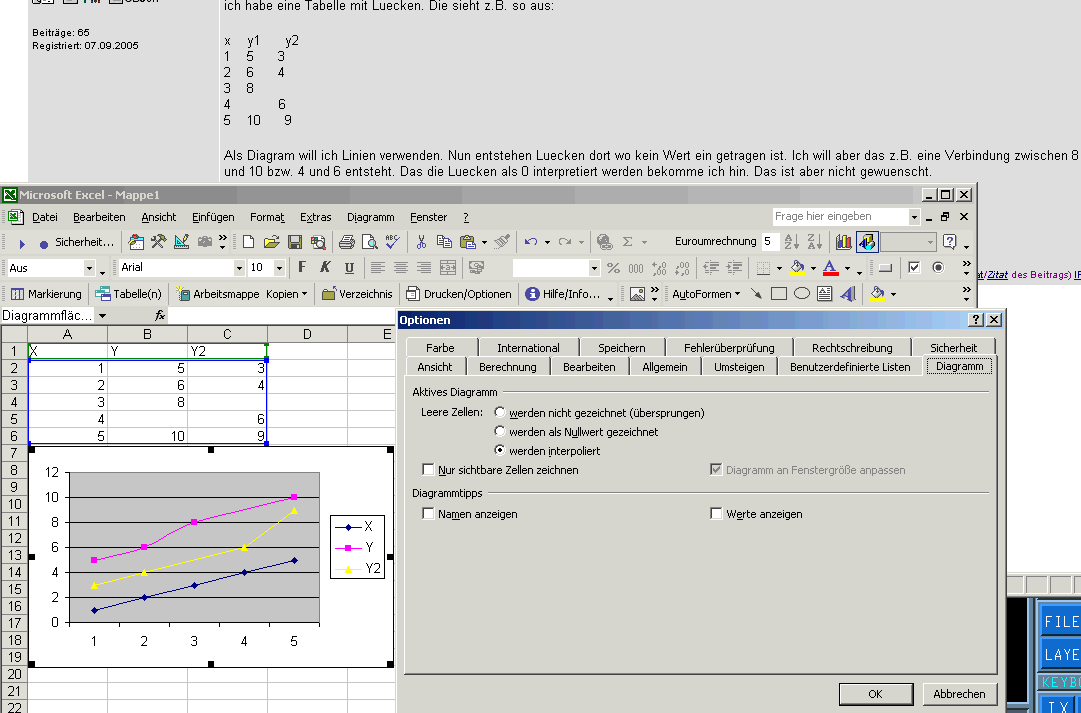Apply underline with the U icon
This screenshot has width=1081, height=713.
tap(349, 268)
